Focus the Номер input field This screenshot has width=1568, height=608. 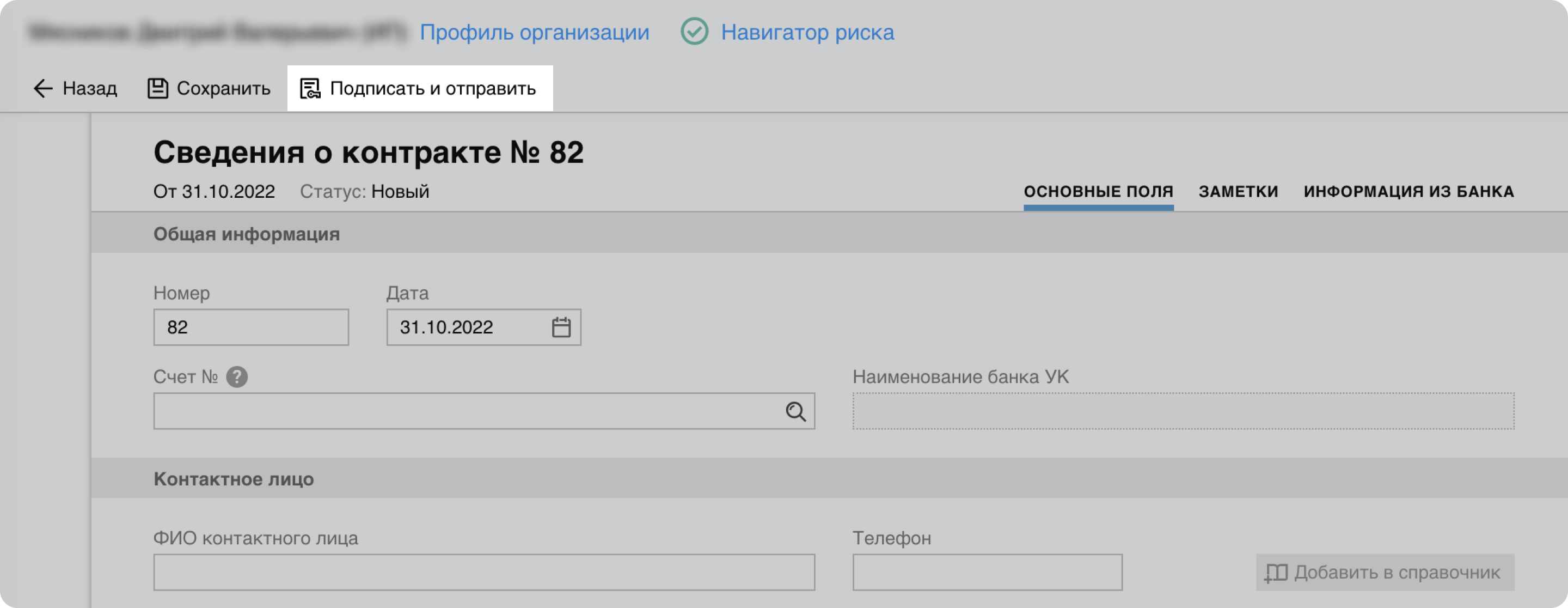(x=251, y=327)
